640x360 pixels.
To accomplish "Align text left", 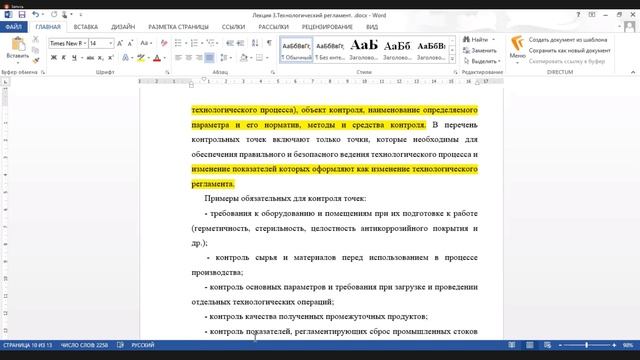I will 178,58.
